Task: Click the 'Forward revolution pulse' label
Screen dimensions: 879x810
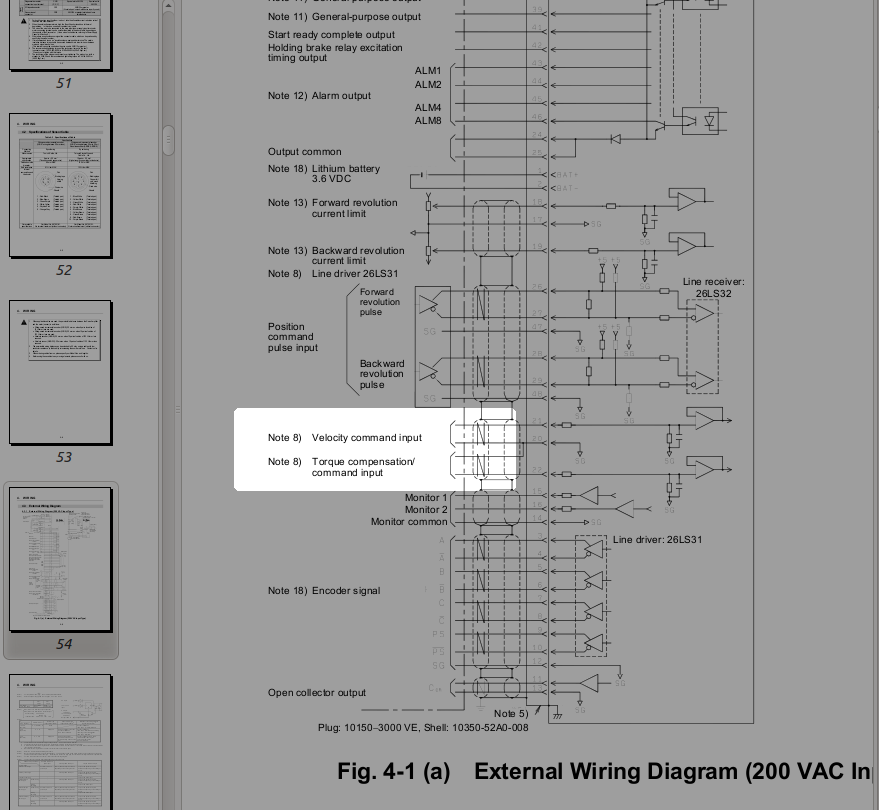Action: click(380, 302)
